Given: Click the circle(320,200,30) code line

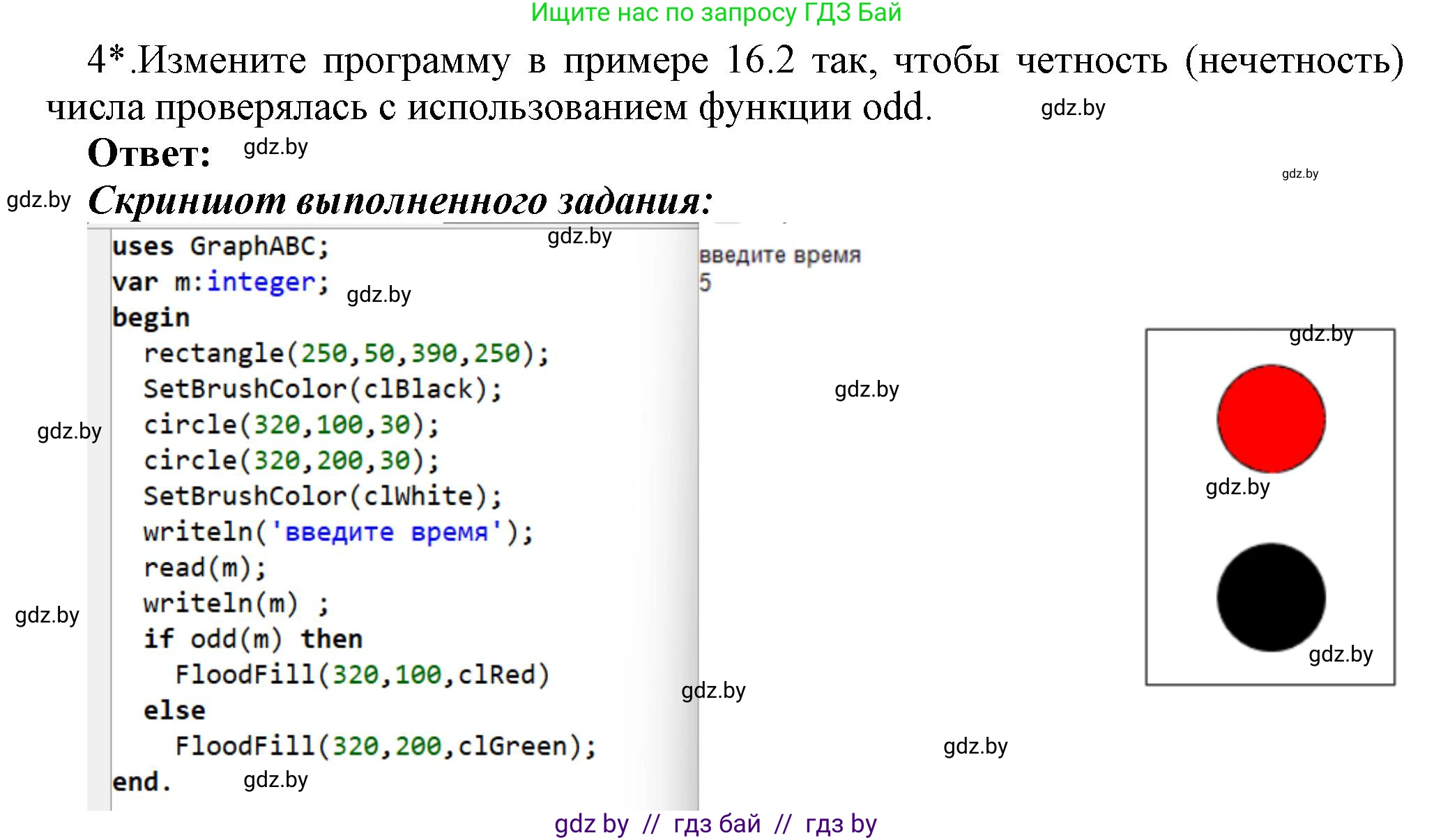Looking at the screenshot, I should [291, 460].
